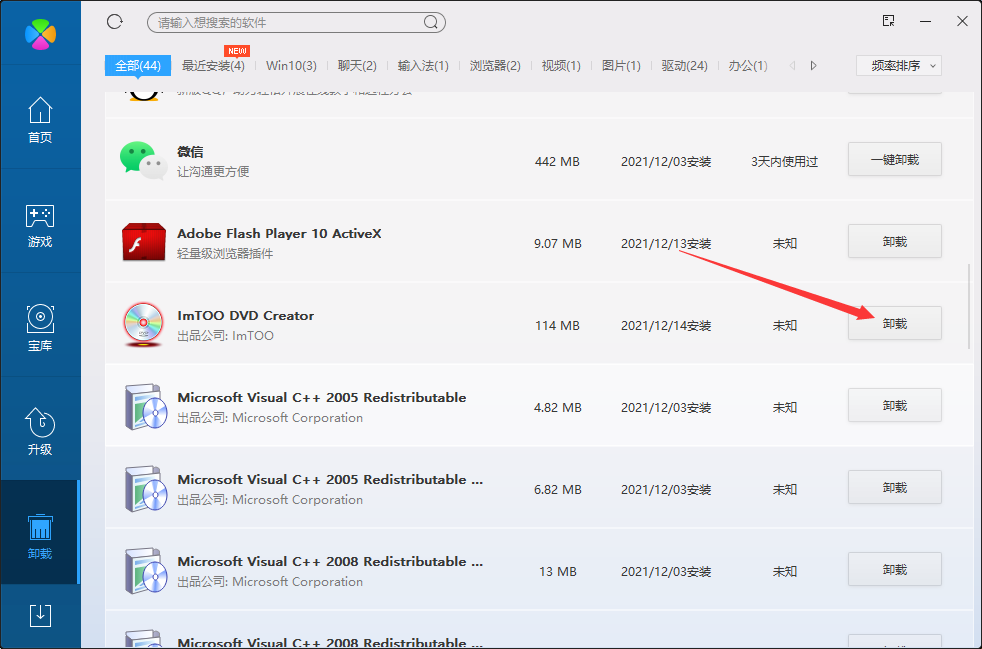
Task: Switch to the 聊天(2) tab
Action: pyautogui.click(x=357, y=65)
